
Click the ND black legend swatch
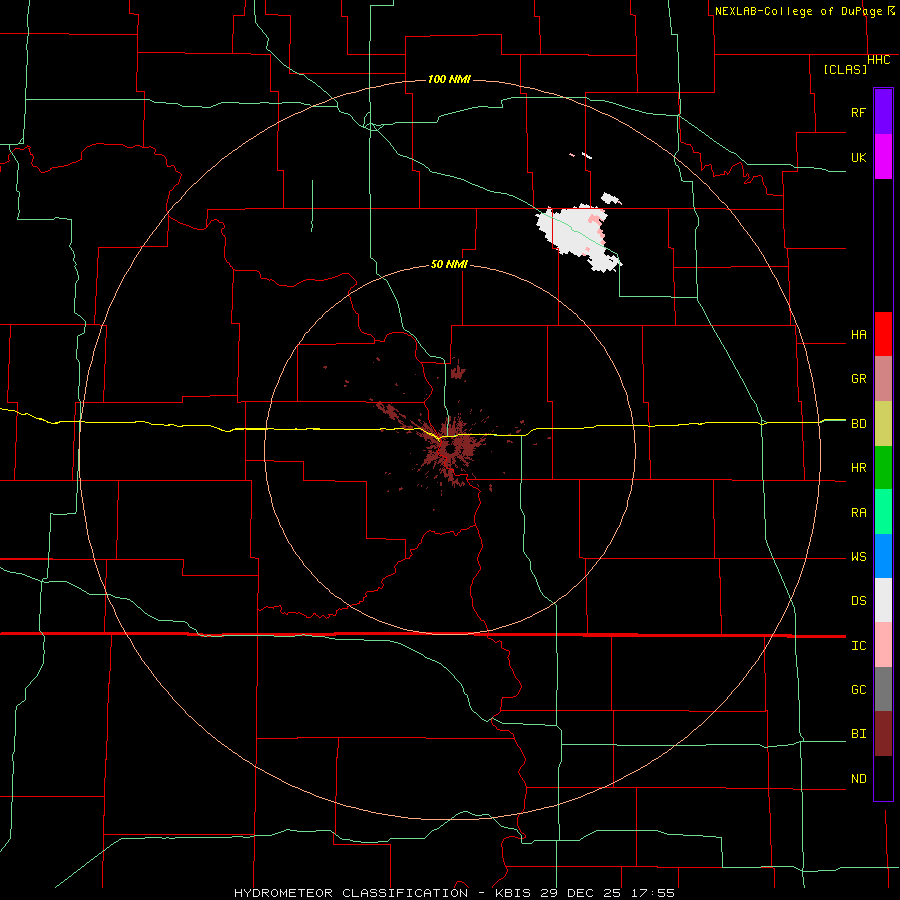[x=883, y=778]
